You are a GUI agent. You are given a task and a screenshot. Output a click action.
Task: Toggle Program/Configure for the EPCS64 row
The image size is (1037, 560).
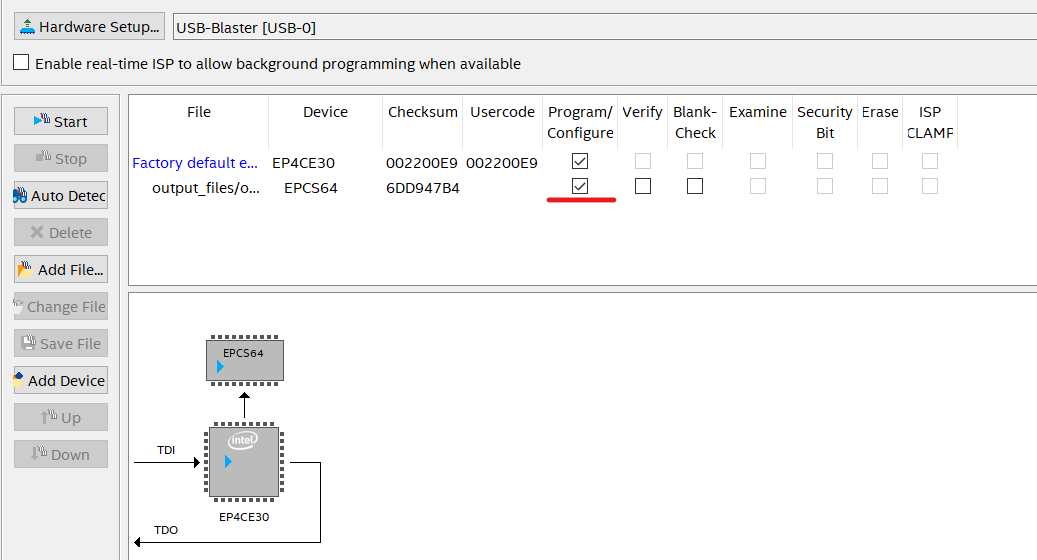580,186
